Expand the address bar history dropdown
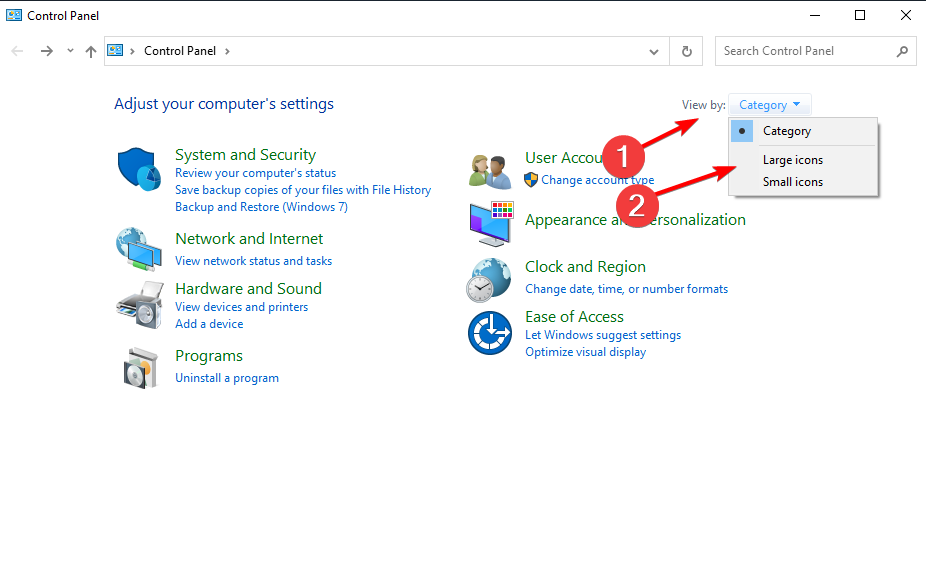The width and height of the screenshot is (926, 562). [x=654, y=51]
